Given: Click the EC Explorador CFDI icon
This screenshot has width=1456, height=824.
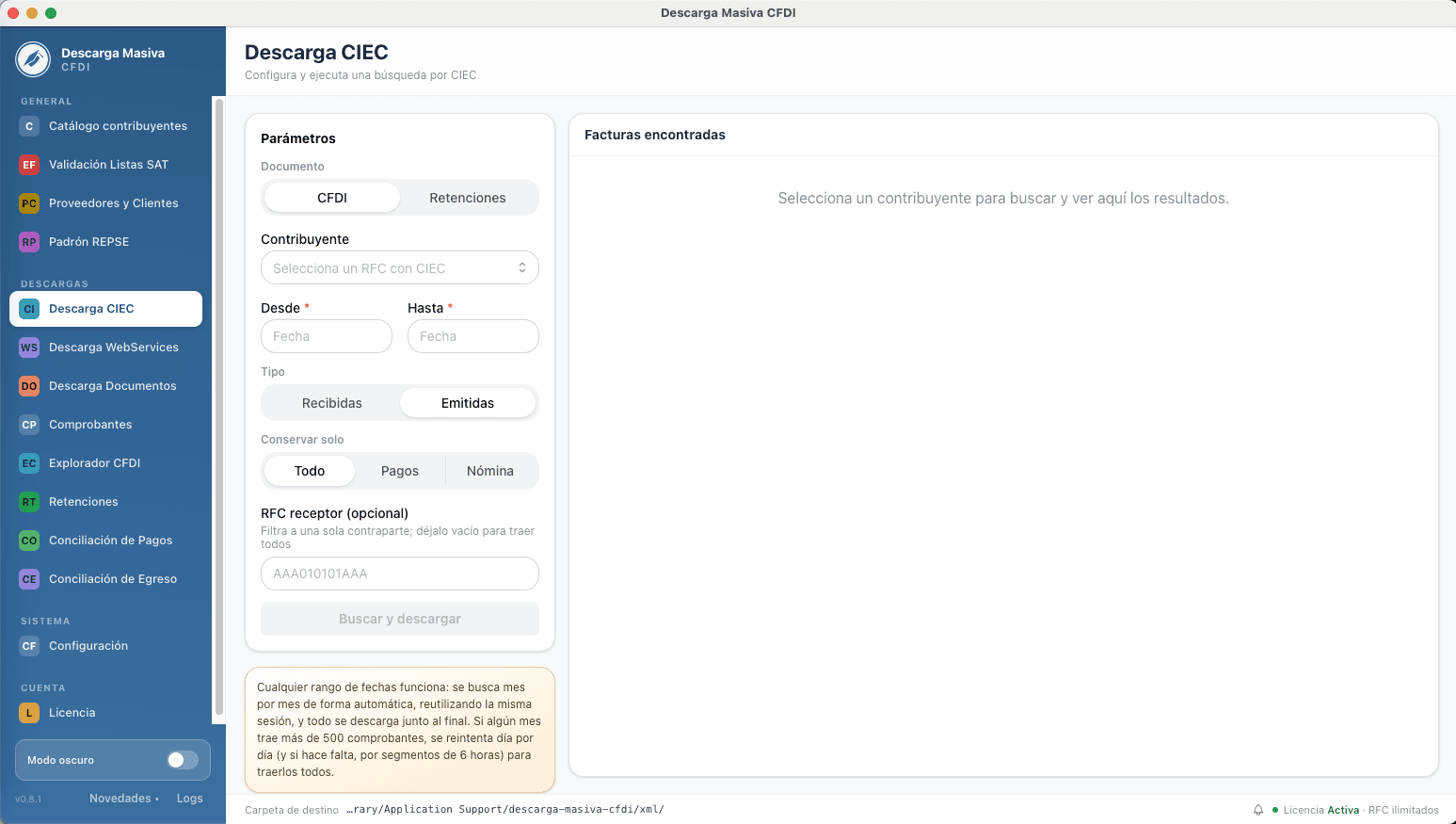Looking at the screenshot, I should [29, 463].
